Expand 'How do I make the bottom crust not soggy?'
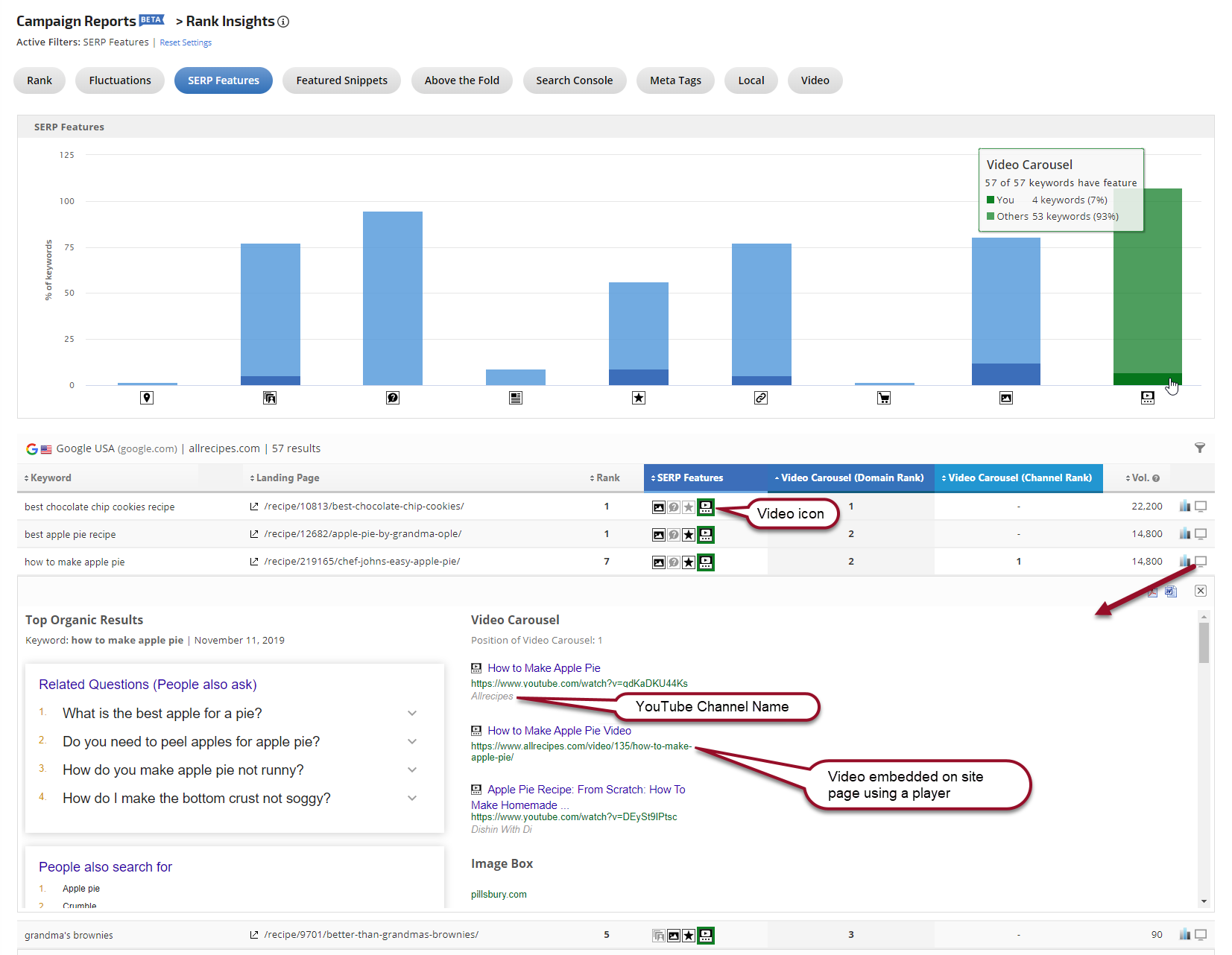 (412, 799)
